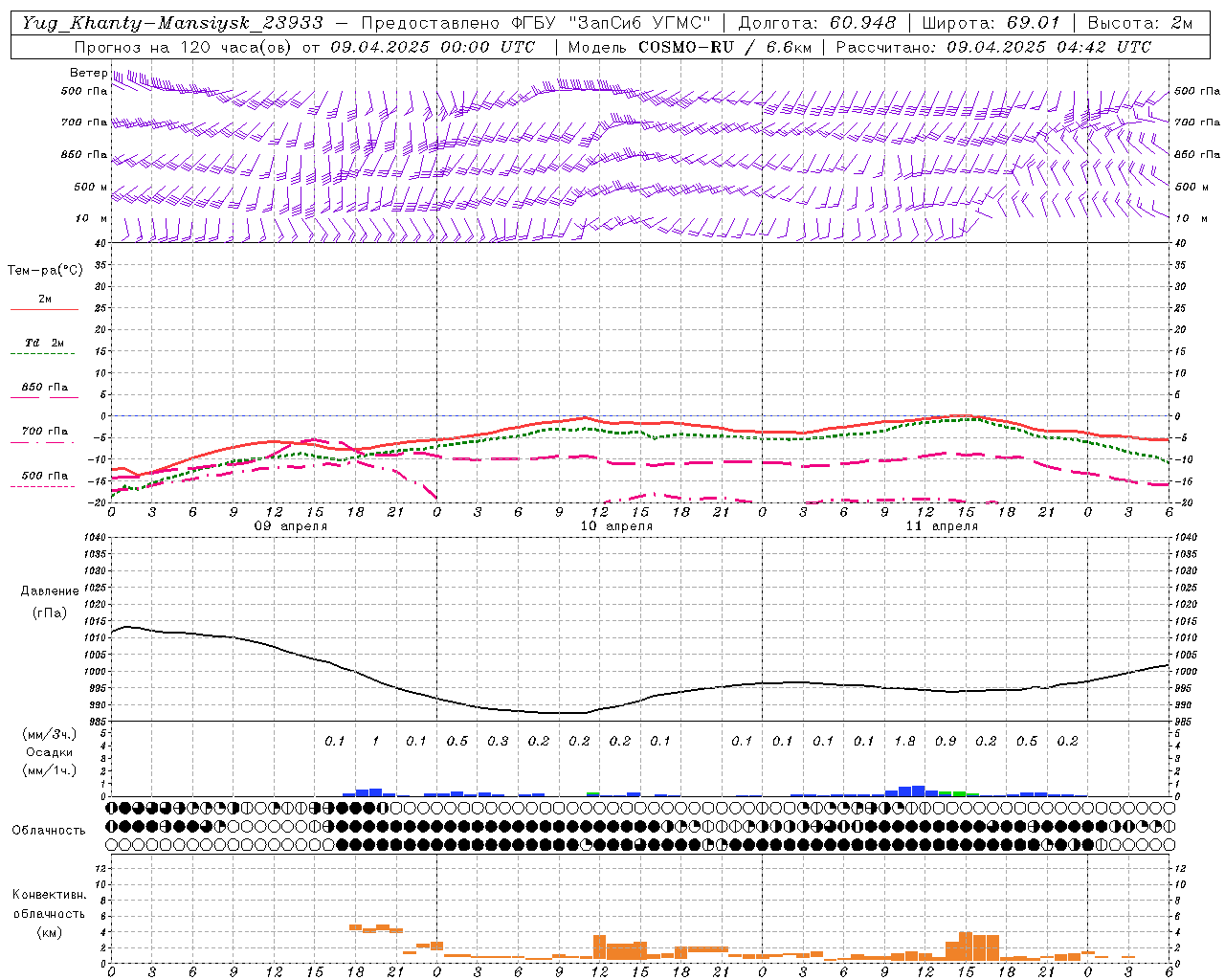
Task: Click the Облачность cloud cover label
Action: tap(49, 831)
